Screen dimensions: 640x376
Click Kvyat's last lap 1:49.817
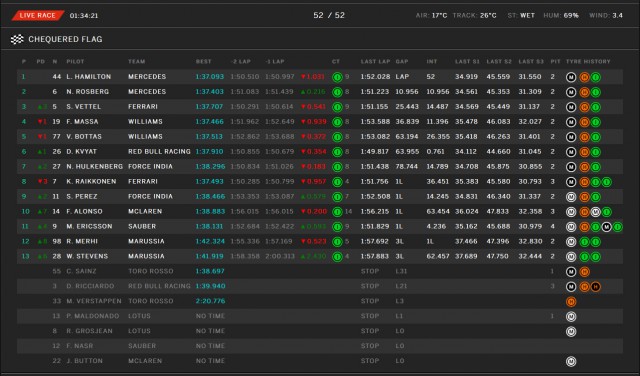(375, 152)
